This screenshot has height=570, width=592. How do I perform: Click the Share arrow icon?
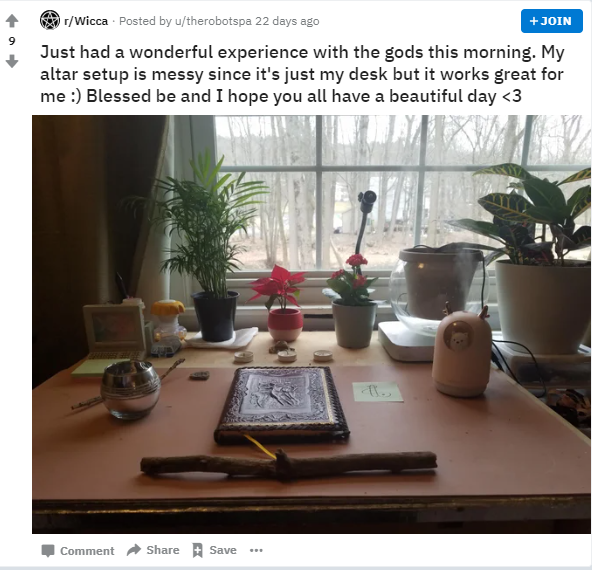coord(134,550)
